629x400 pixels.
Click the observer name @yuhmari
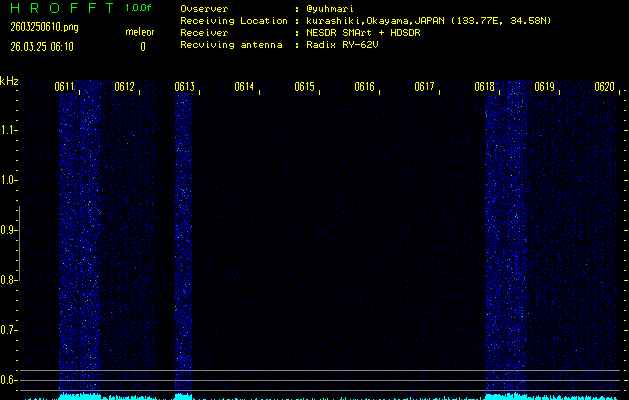(x=330, y=9)
